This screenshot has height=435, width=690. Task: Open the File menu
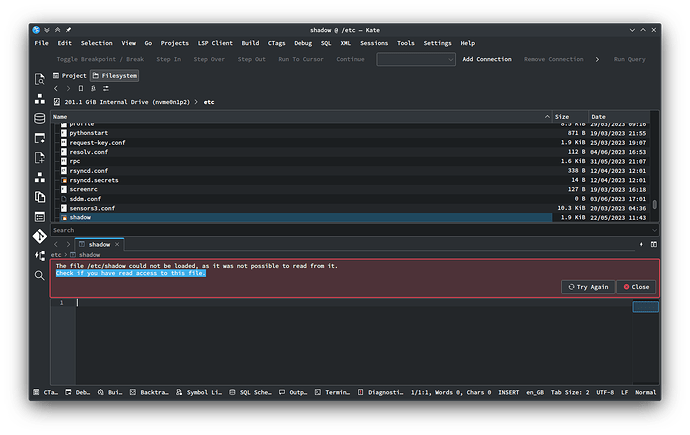(x=41, y=43)
